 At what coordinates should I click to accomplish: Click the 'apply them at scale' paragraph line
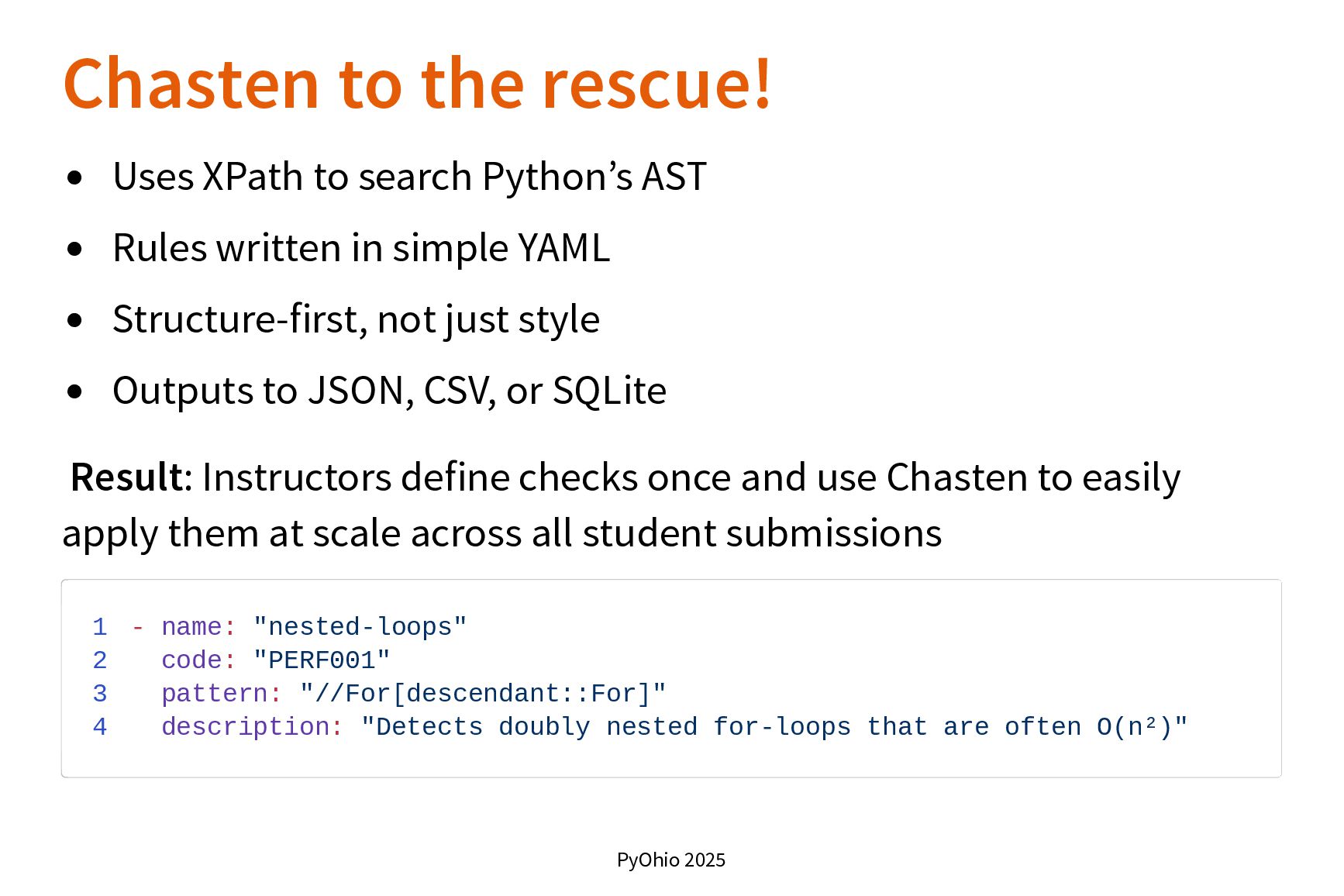pos(502,533)
